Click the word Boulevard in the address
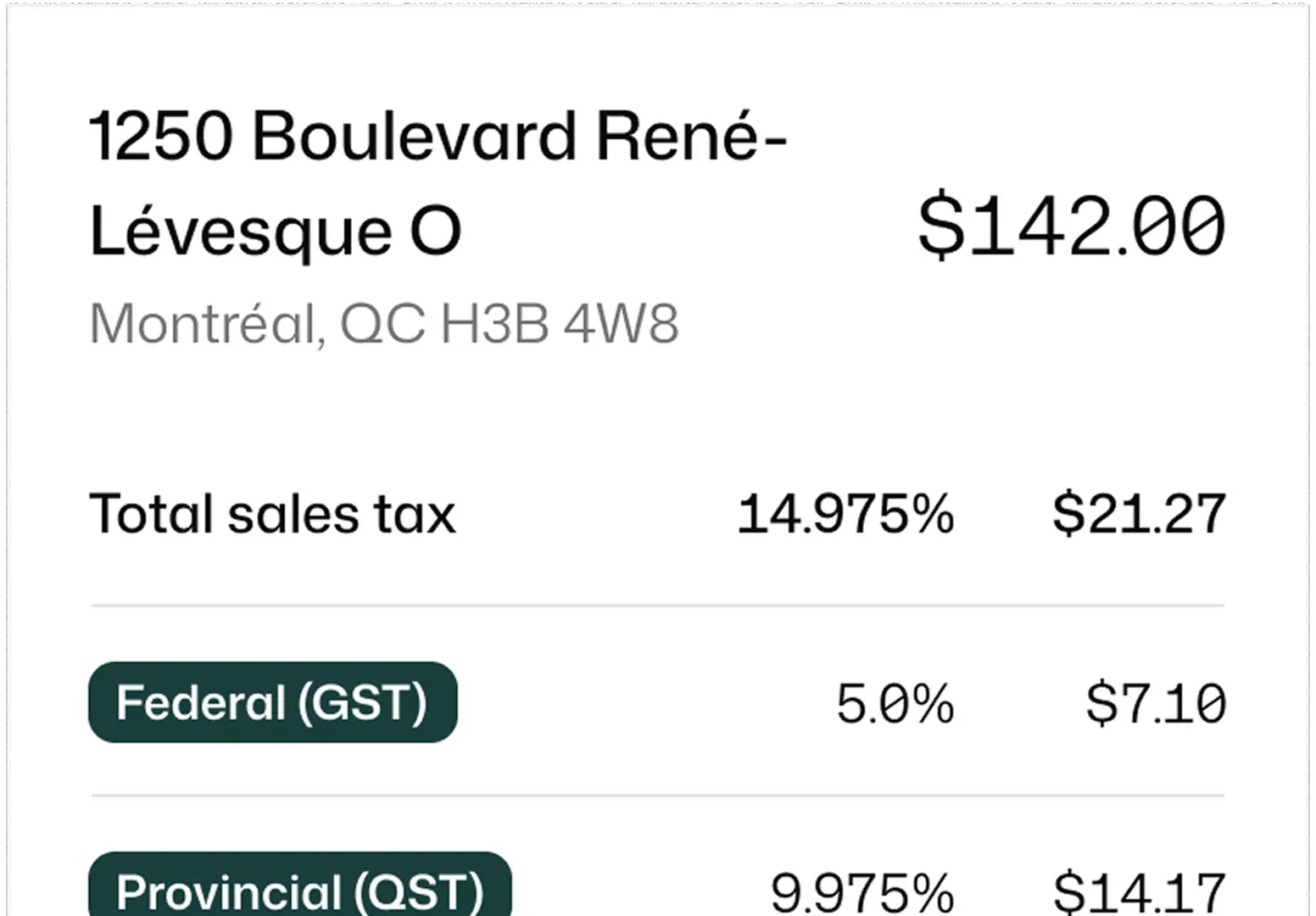This screenshot has height=916, width=1316. click(415, 137)
